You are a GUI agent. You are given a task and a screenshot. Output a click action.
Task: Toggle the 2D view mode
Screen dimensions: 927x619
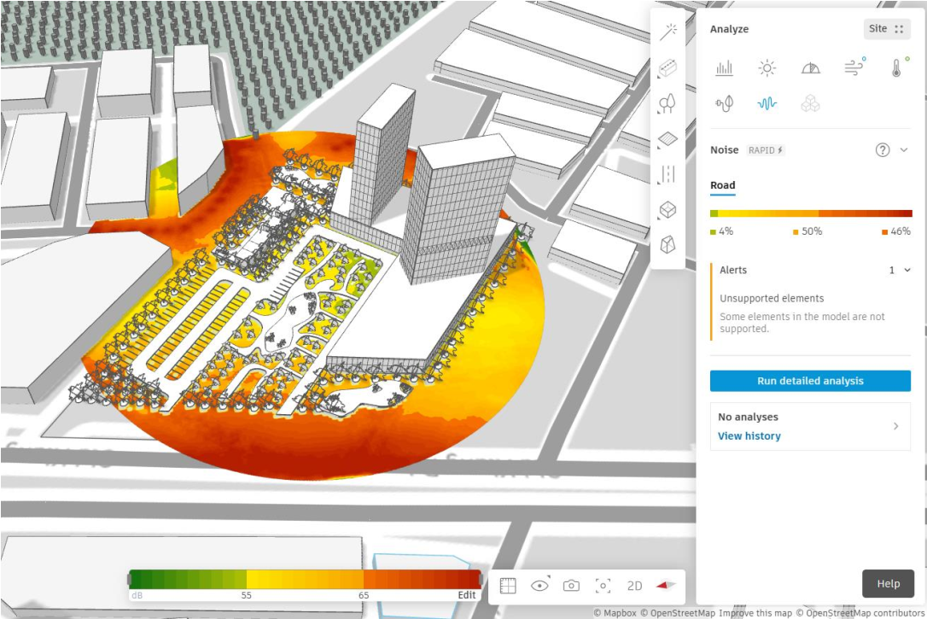click(634, 586)
